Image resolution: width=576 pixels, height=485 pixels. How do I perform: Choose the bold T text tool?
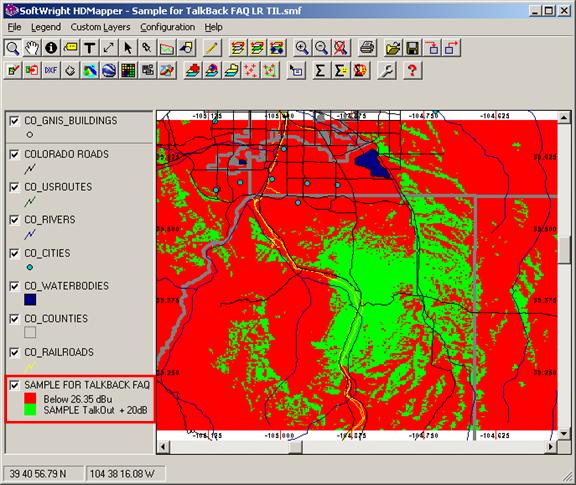pos(89,48)
